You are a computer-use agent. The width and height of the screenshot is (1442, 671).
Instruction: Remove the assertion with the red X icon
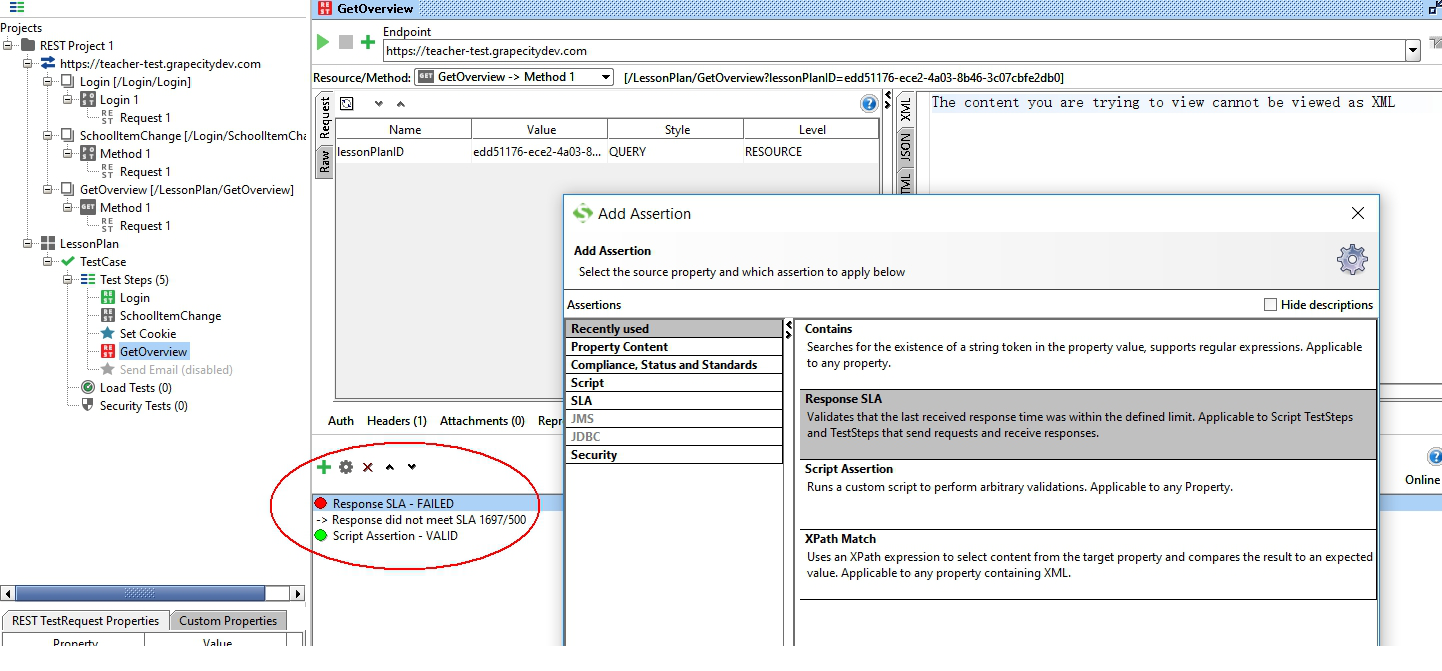(x=368, y=467)
